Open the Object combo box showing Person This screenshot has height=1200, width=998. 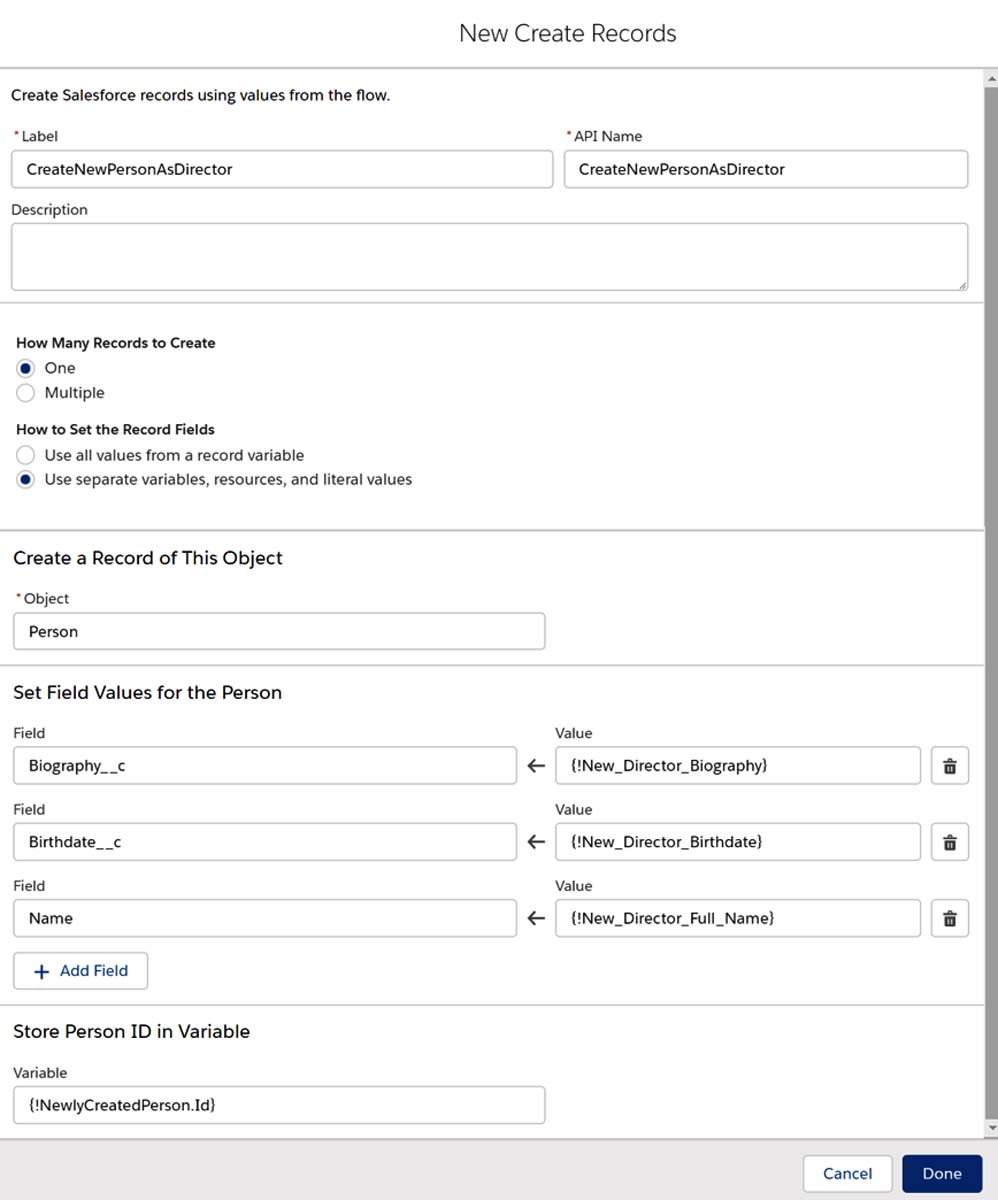coord(279,632)
